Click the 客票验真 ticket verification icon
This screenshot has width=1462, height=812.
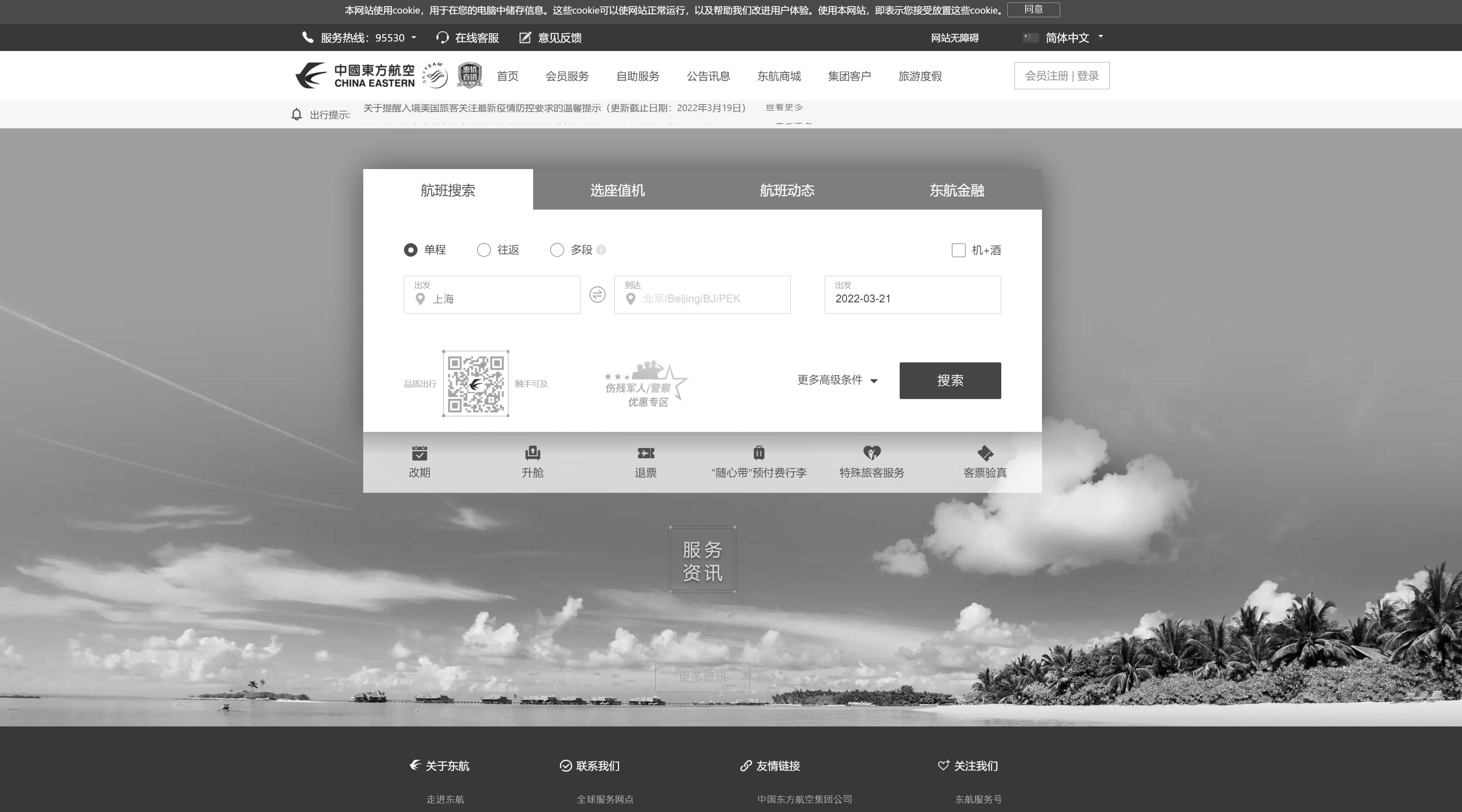point(984,461)
